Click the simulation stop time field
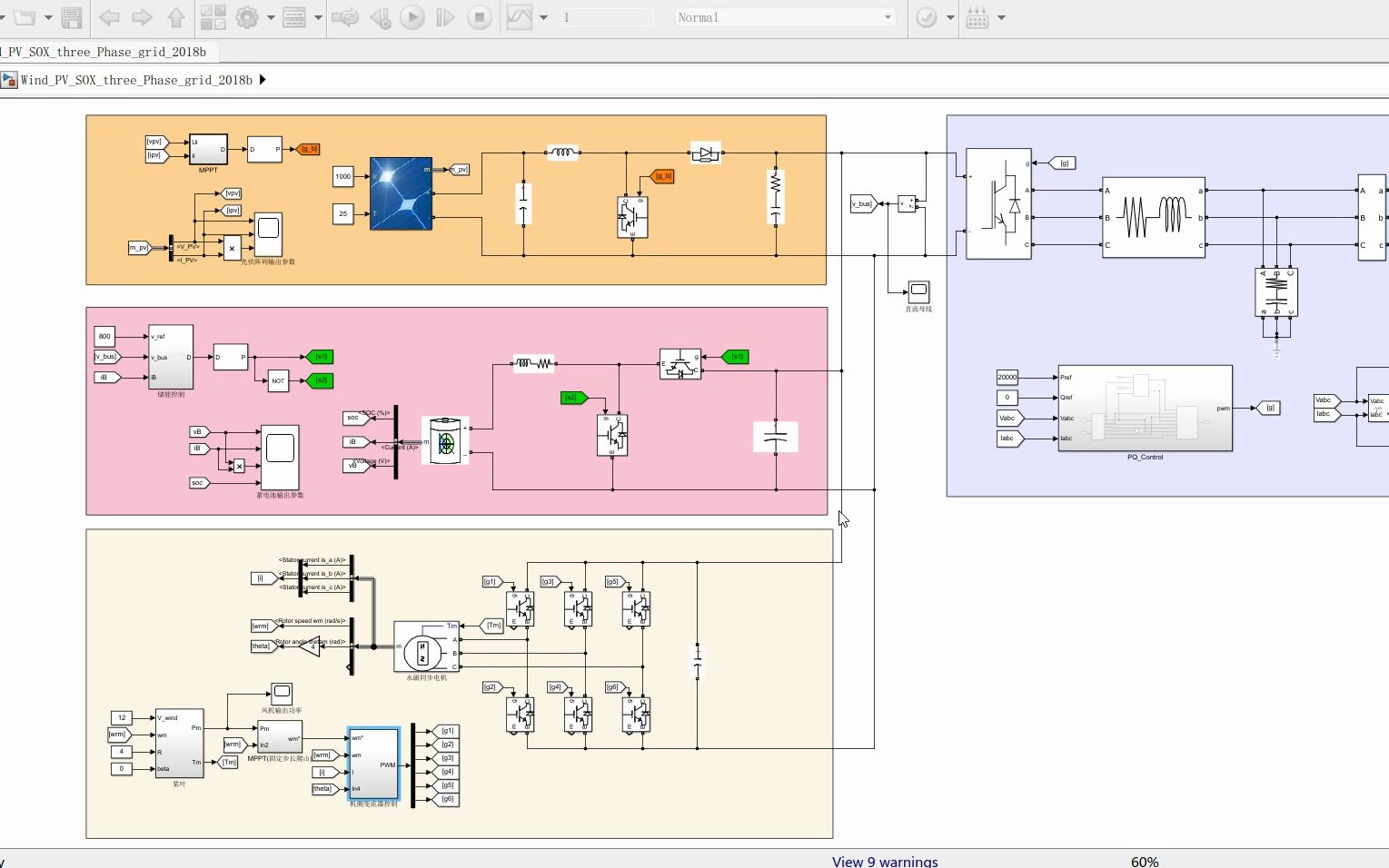 pyautogui.click(x=607, y=17)
